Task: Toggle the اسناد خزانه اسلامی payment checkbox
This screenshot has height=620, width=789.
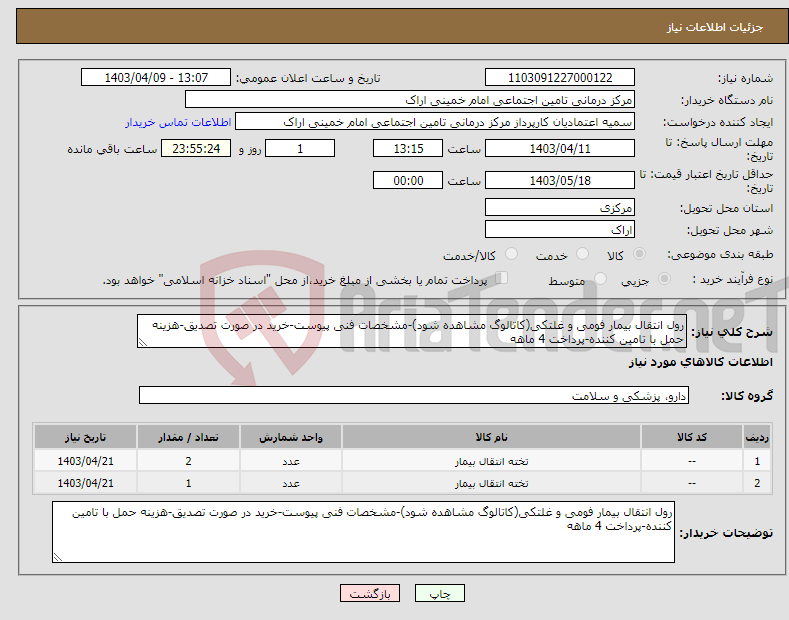Action: (502, 278)
